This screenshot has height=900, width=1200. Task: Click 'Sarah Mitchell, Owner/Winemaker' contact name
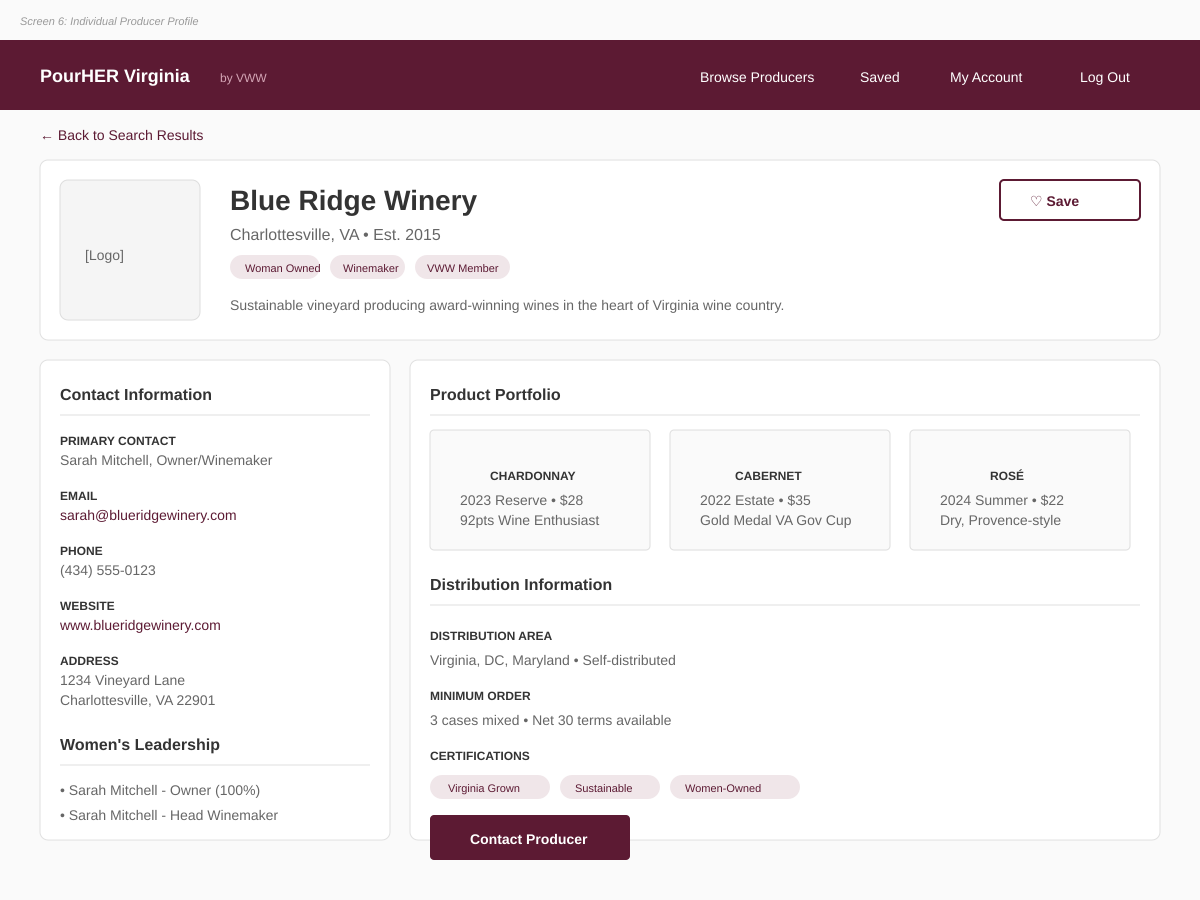(166, 460)
